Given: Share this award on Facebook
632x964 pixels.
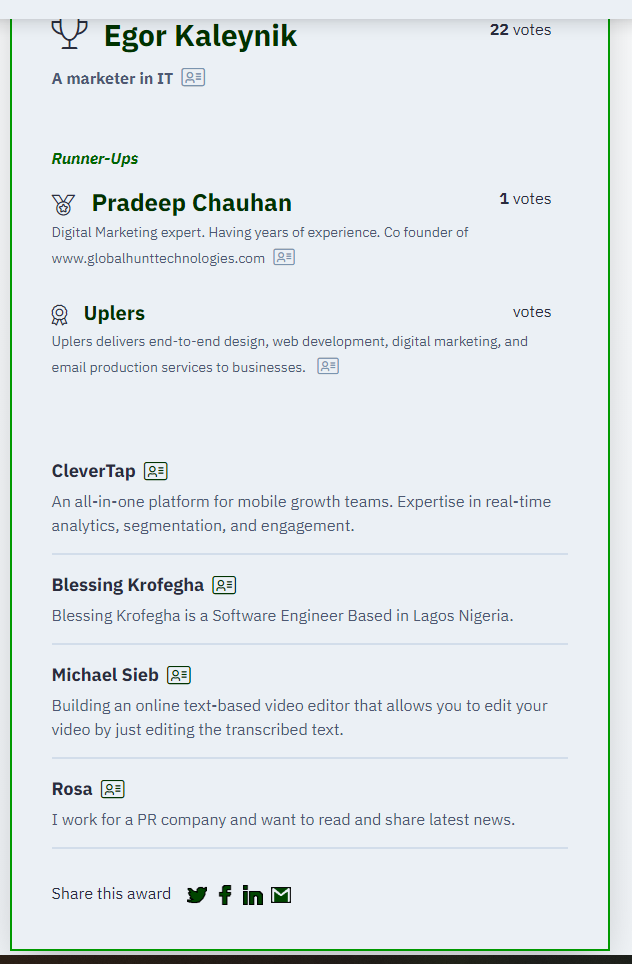Looking at the screenshot, I should pos(225,895).
